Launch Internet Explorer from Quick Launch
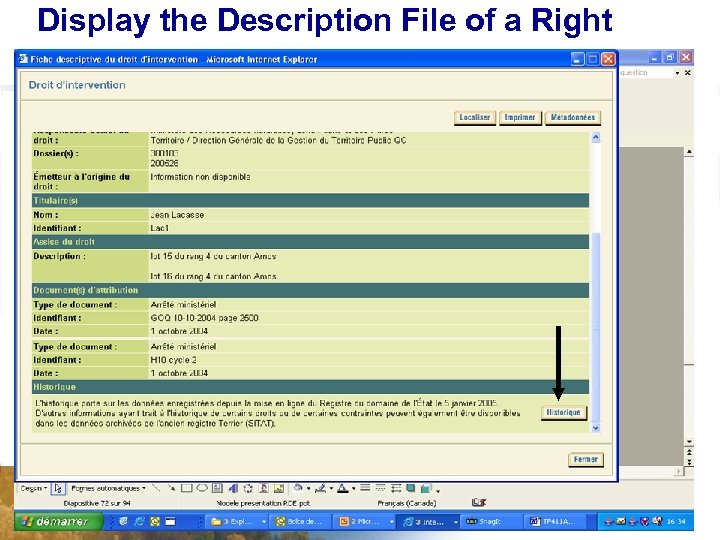The image size is (720, 540). (x=139, y=521)
